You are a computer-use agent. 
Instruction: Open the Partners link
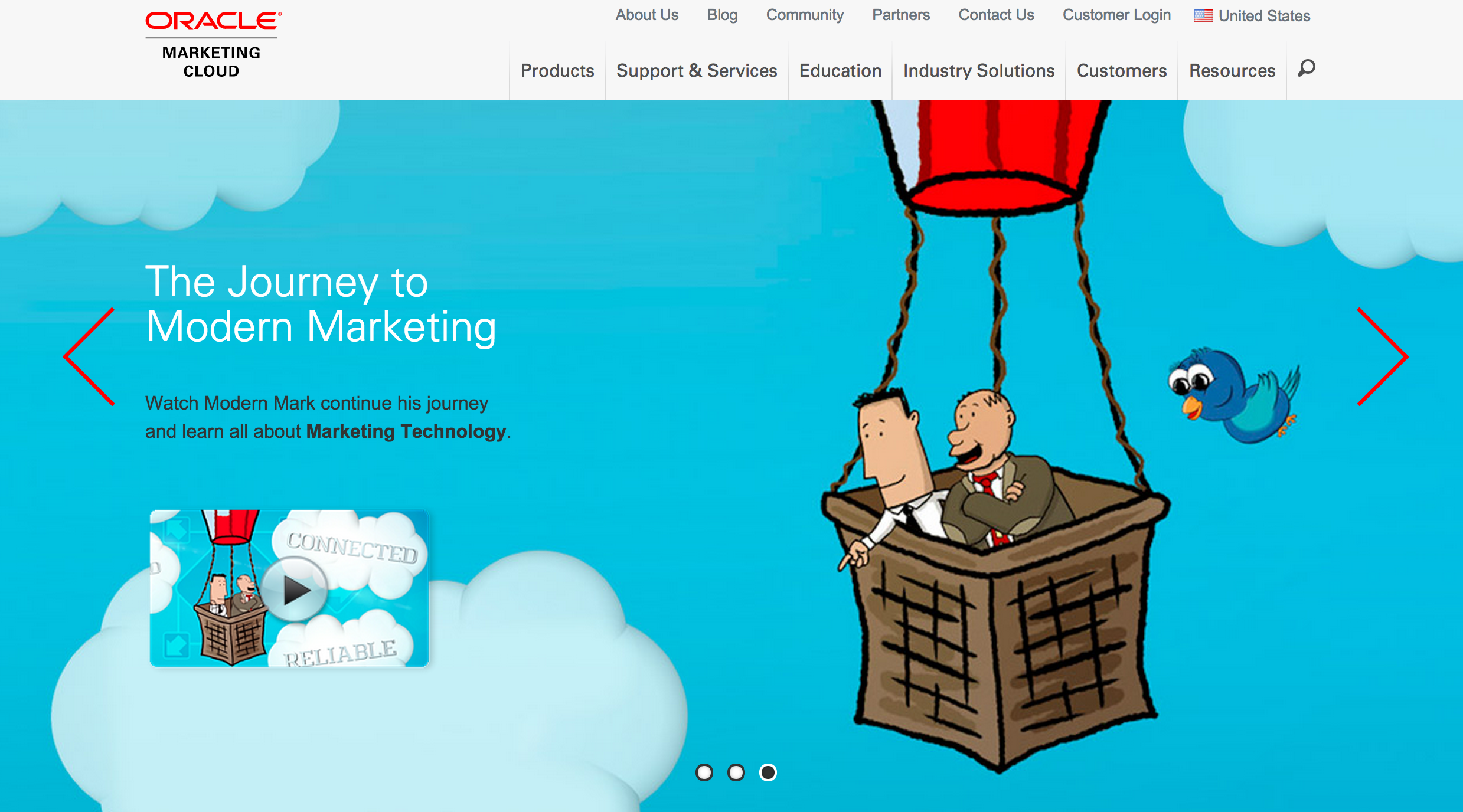point(901,15)
